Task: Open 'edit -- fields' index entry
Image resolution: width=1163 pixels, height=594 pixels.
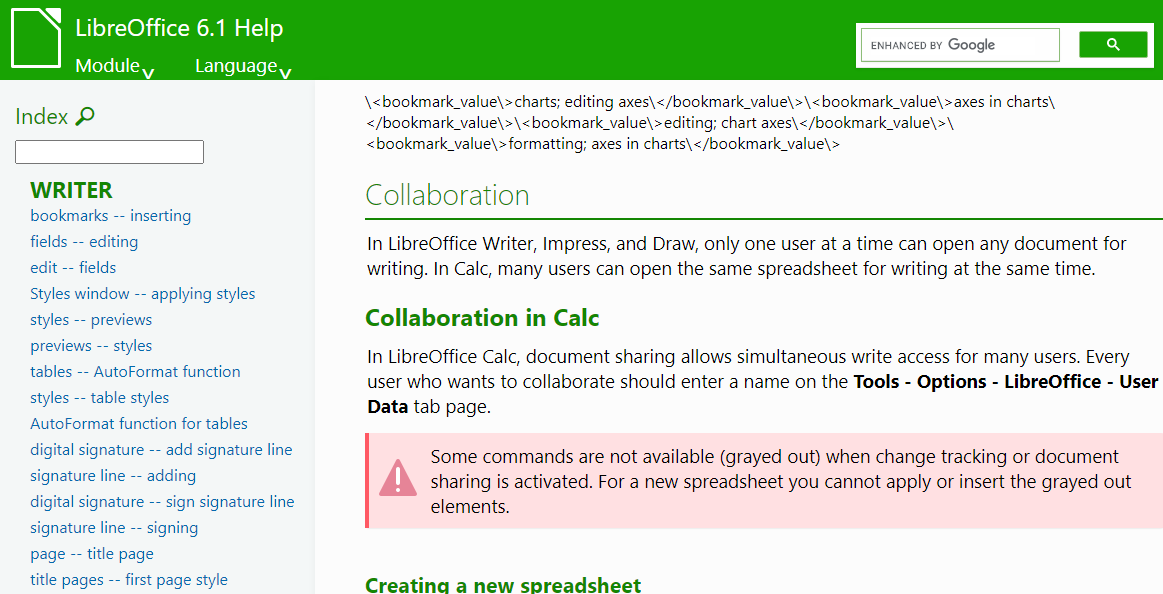Action: pos(73,268)
